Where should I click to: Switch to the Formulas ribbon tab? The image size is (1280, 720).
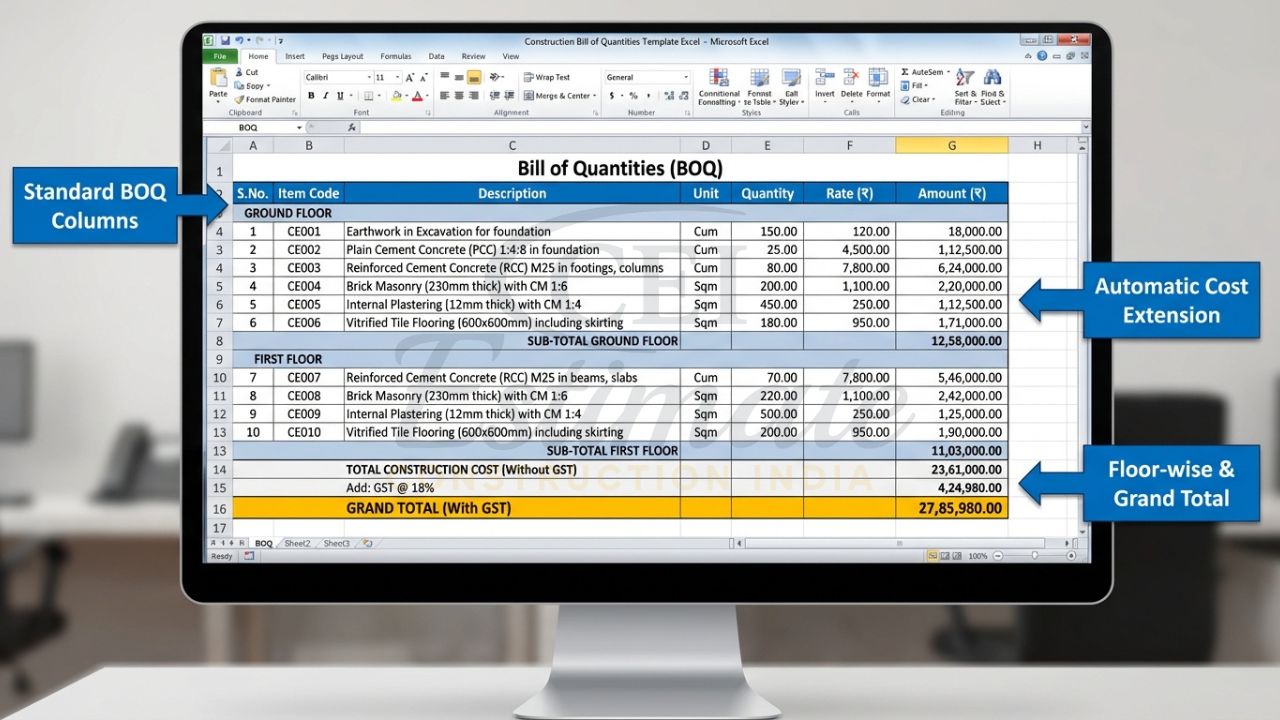pos(396,56)
